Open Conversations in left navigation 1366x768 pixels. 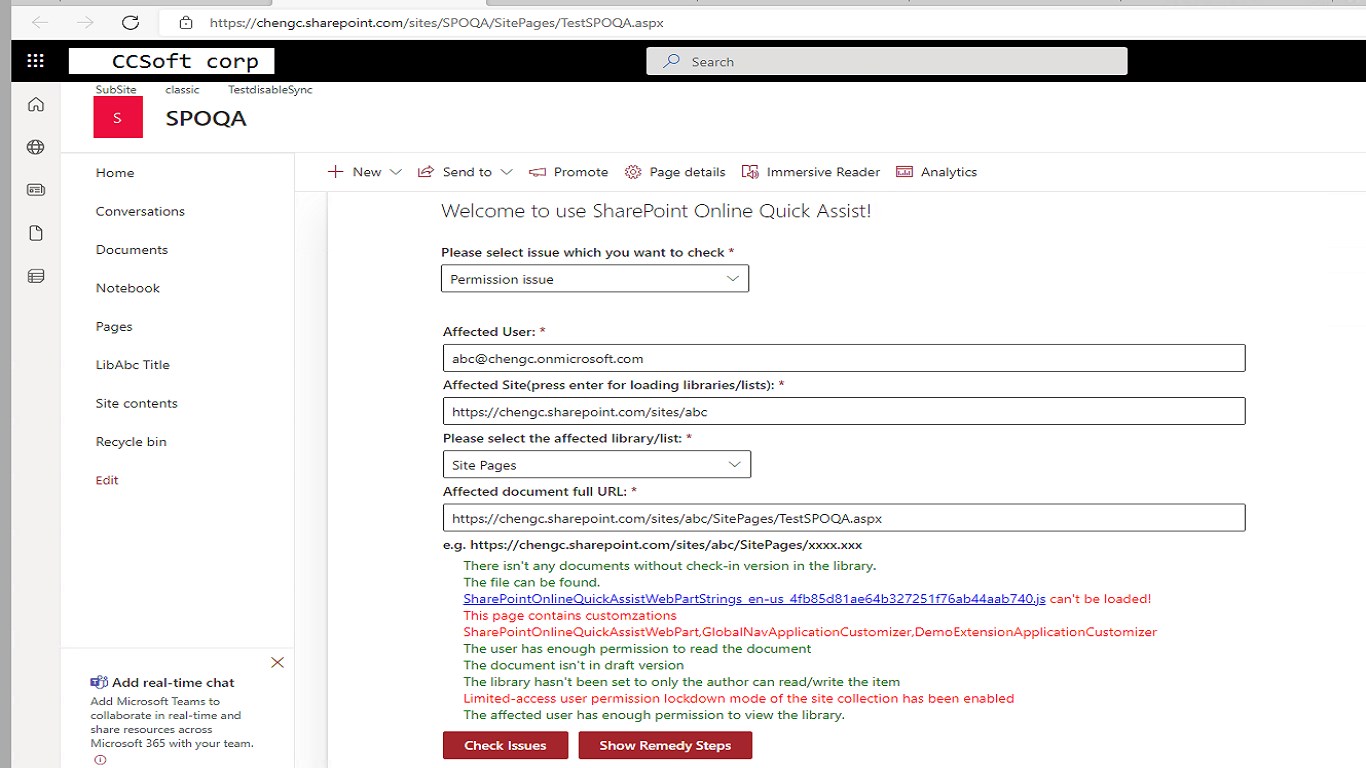(x=140, y=211)
